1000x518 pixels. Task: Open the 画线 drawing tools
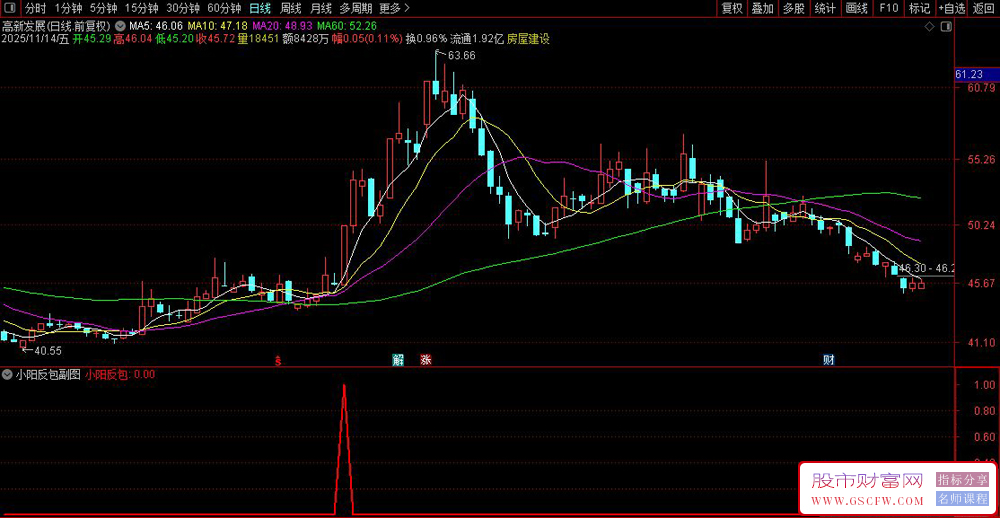point(856,8)
